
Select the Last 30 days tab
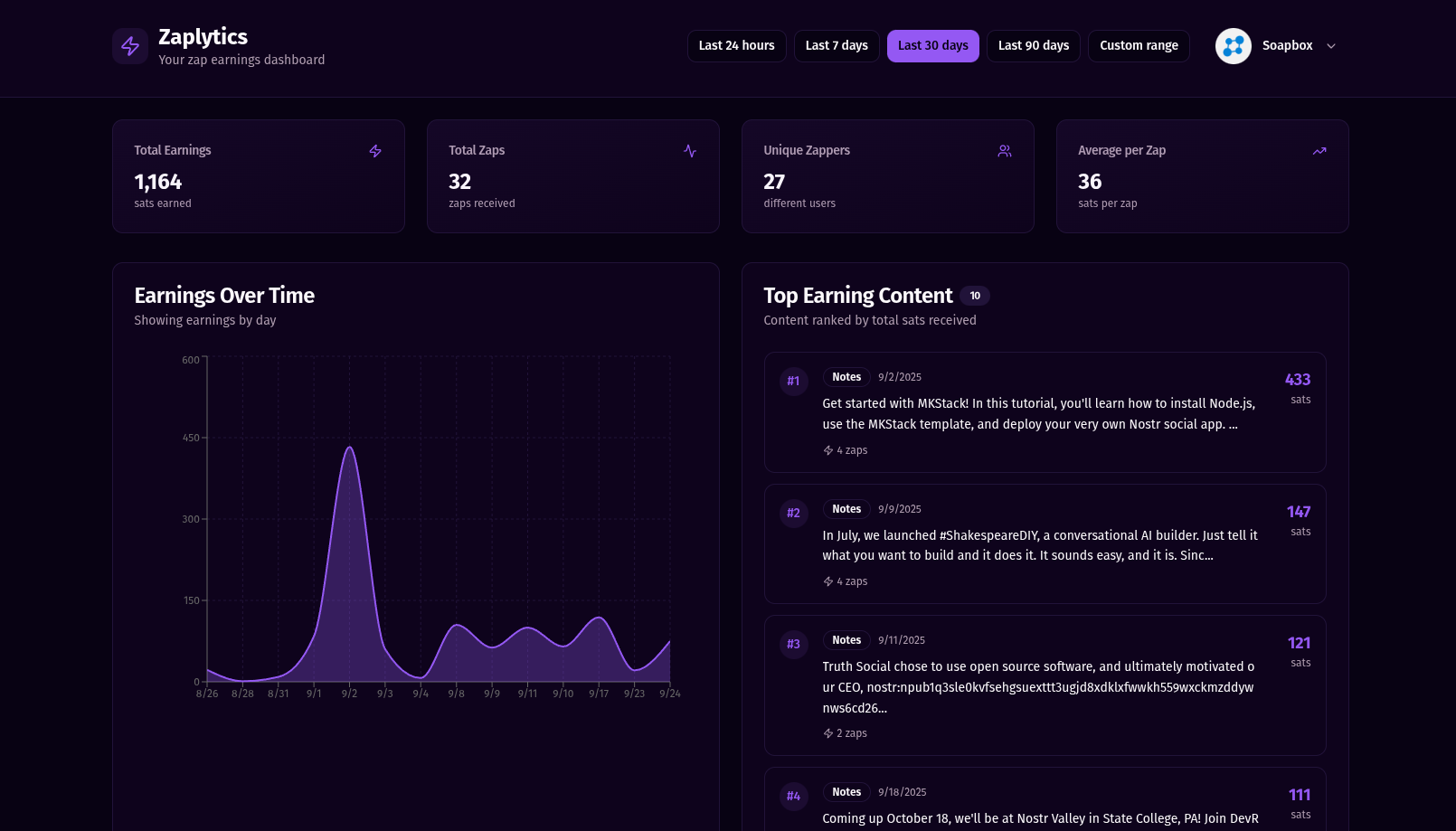pyautogui.click(x=932, y=45)
